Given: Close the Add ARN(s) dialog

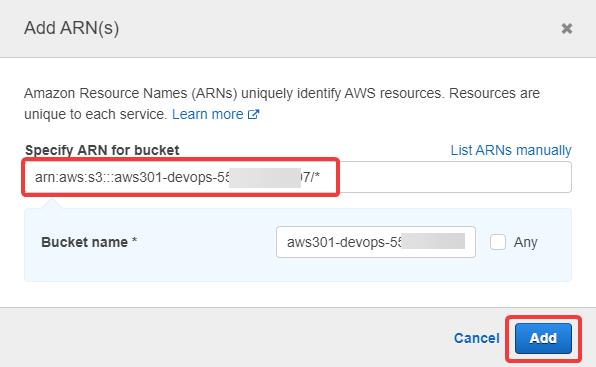Looking at the screenshot, I should click(567, 28).
